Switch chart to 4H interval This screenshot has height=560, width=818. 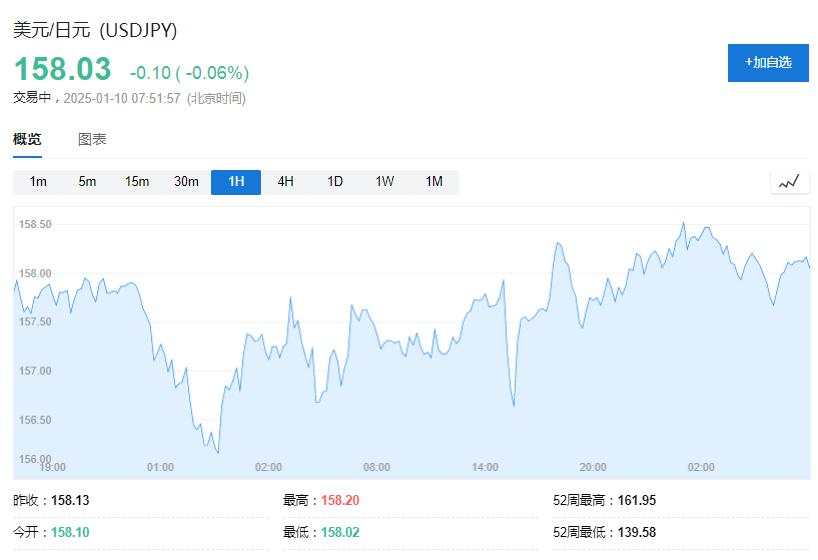point(285,182)
